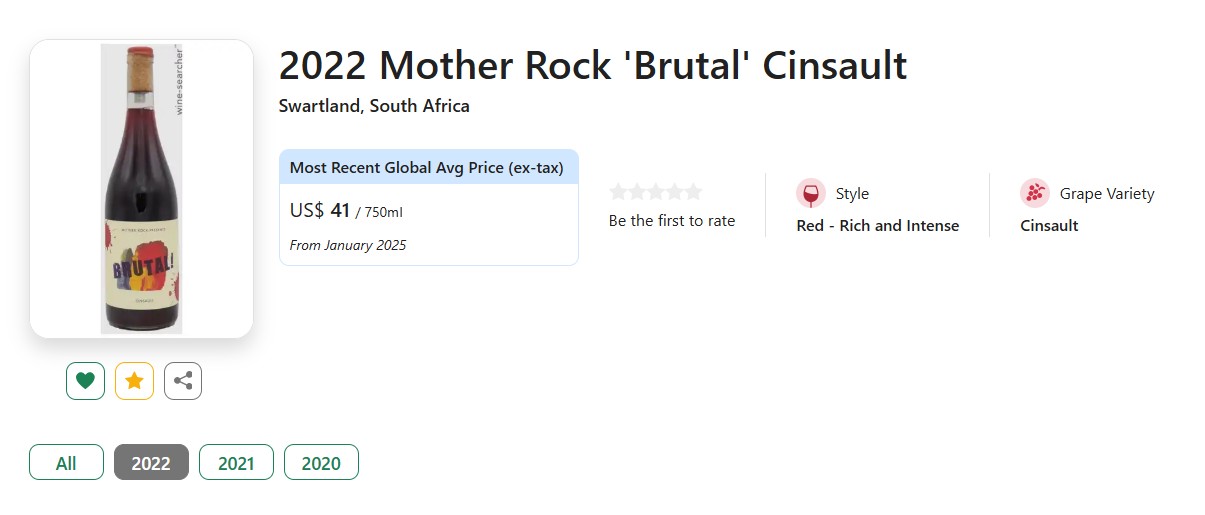
Task: Click the Be the first to rate text
Action: [x=671, y=221]
